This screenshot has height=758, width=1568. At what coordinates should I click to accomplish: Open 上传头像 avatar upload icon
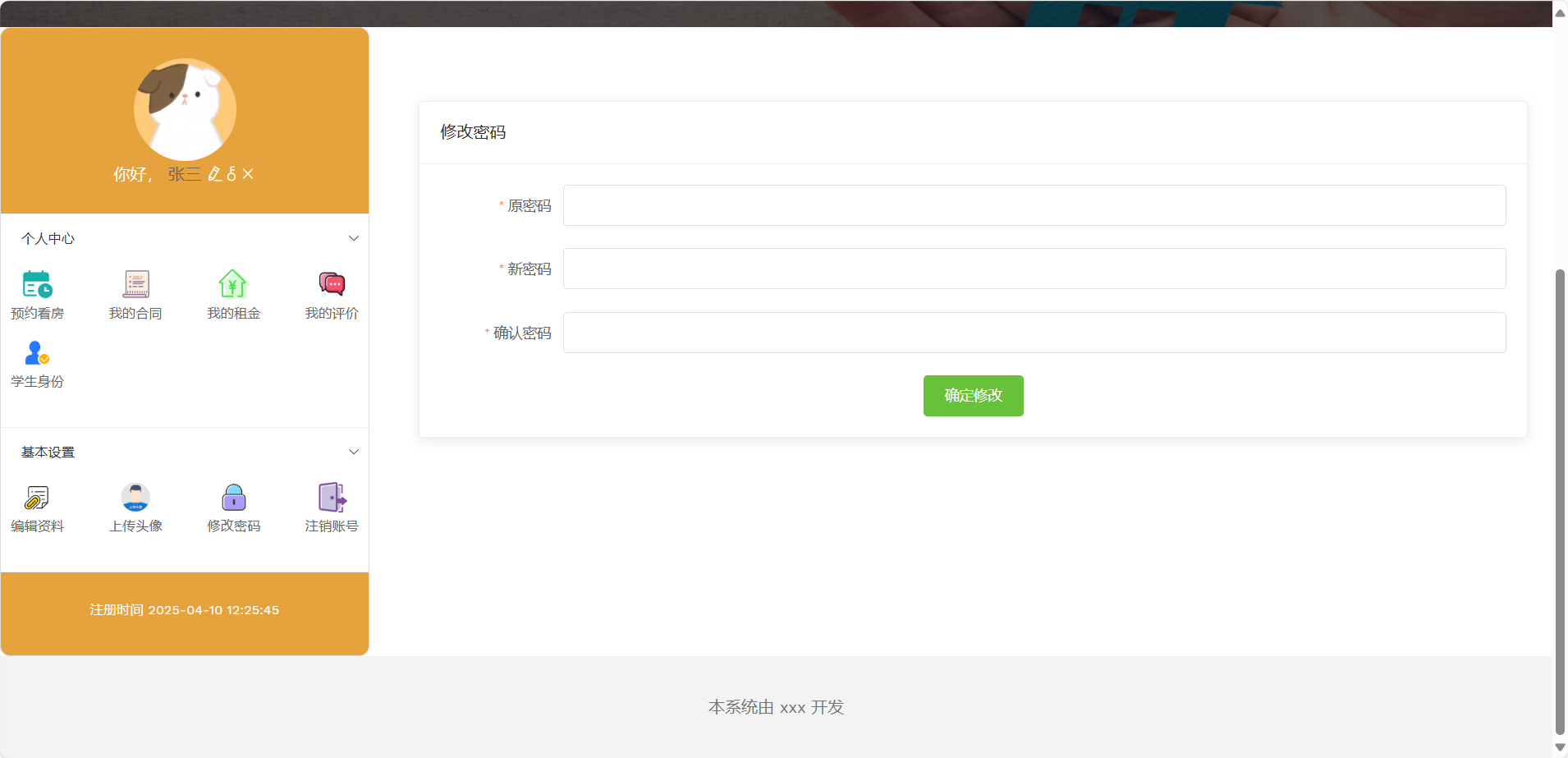tap(135, 497)
